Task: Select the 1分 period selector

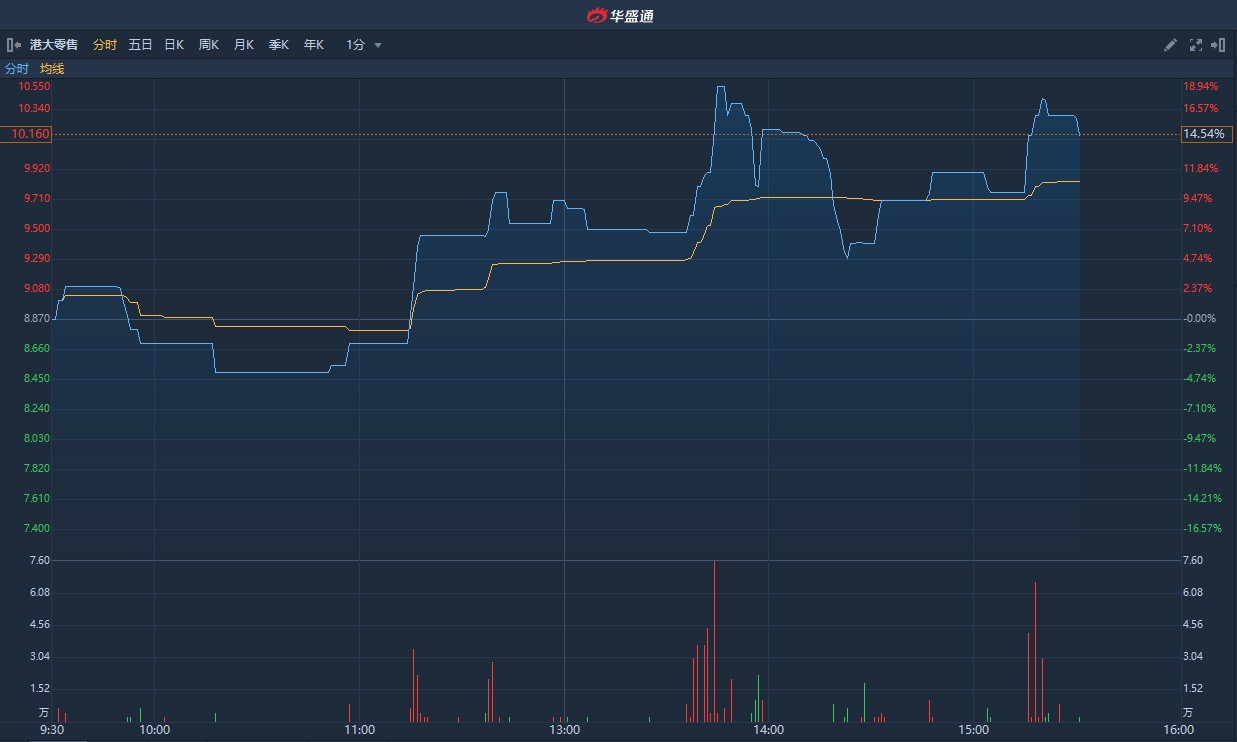Action: [355, 45]
